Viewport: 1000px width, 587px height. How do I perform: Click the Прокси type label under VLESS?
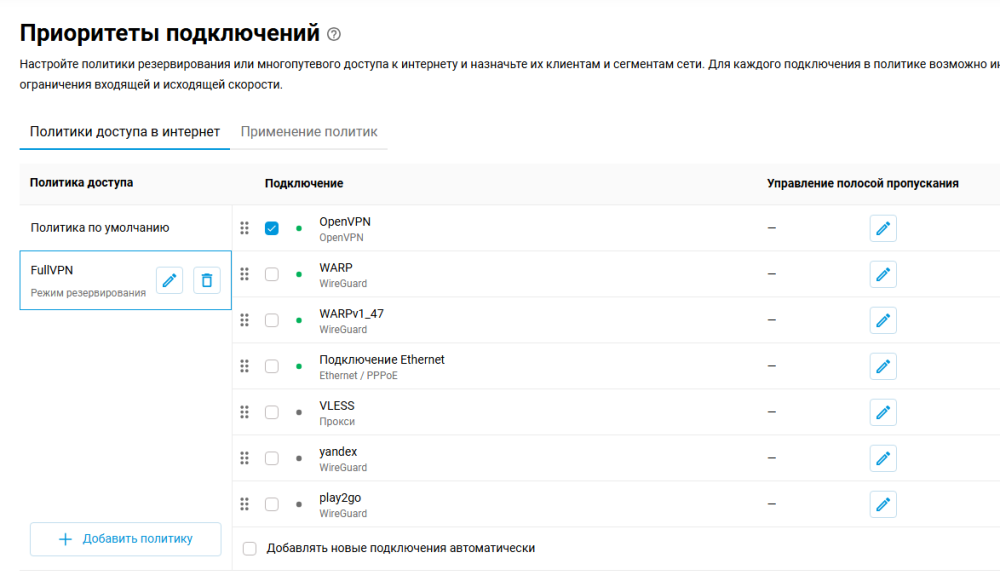337,421
